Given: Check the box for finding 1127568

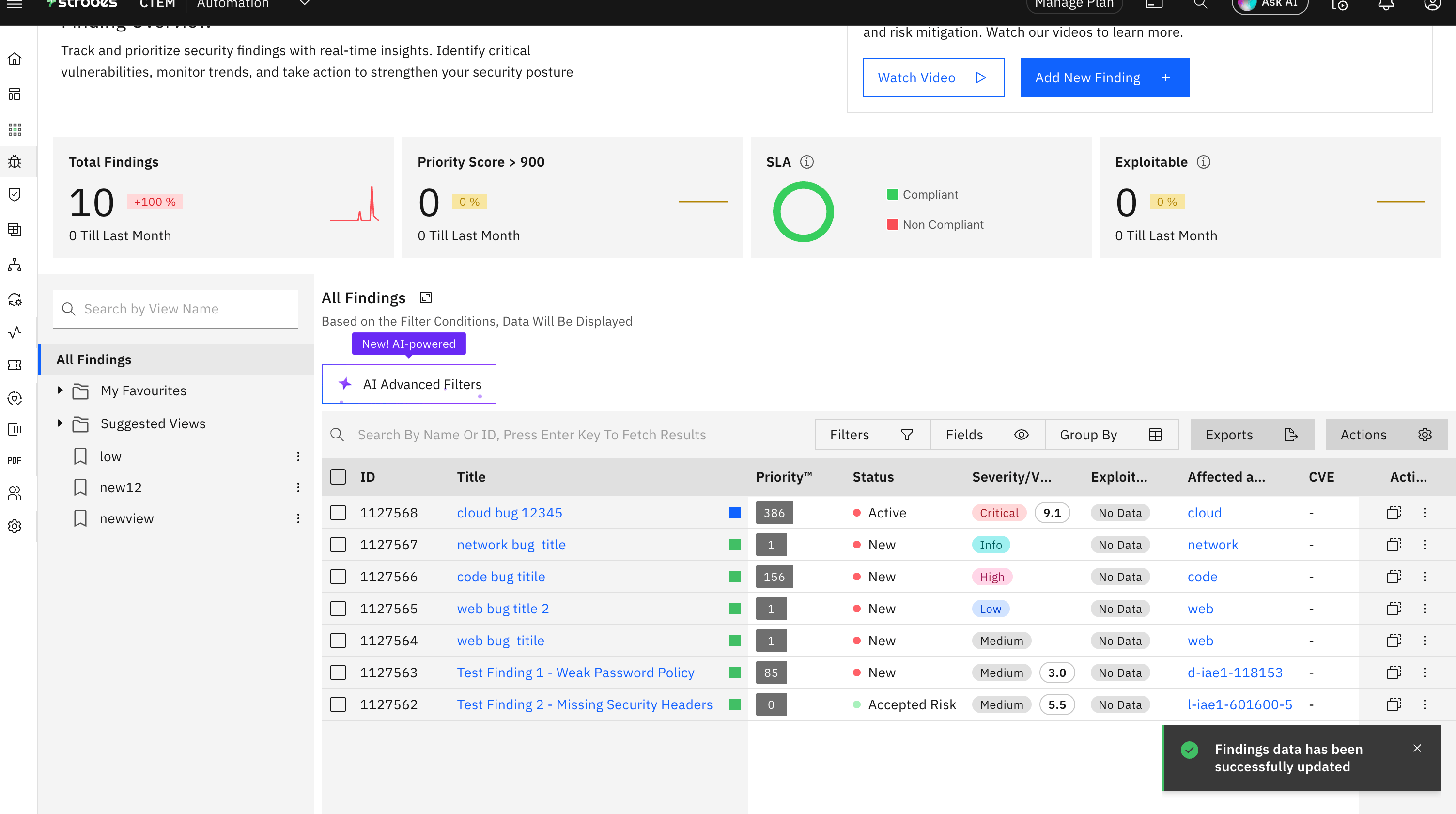Looking at the screenshot, I should [338, 513].
